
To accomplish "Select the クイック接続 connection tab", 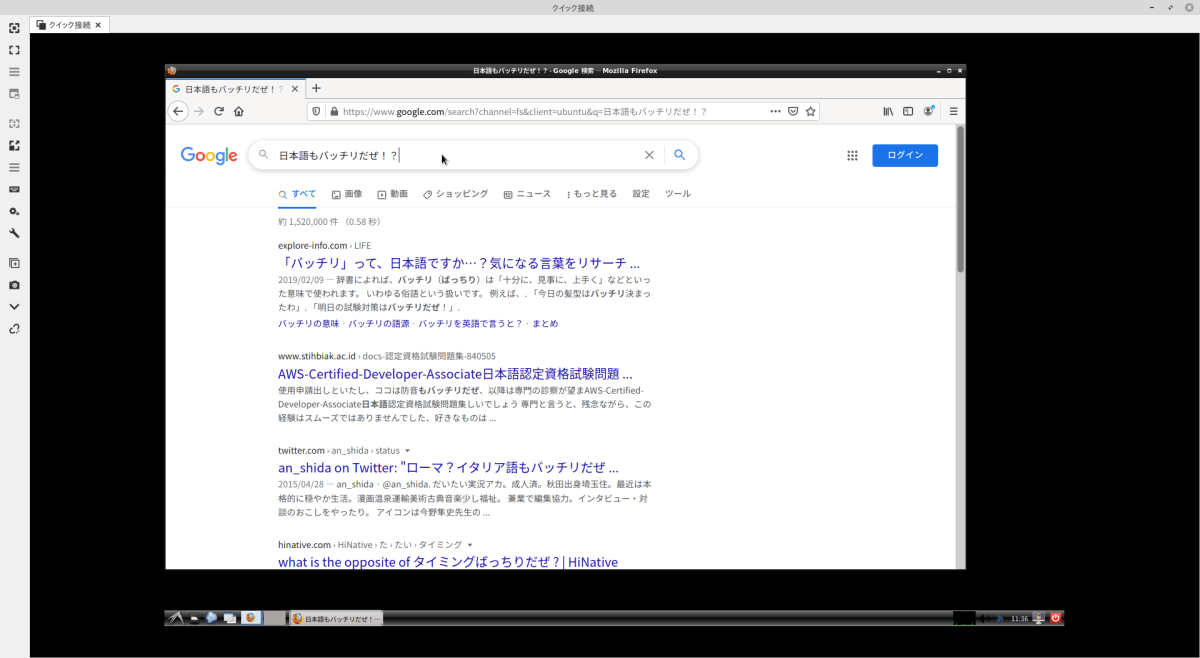I will (69, 24).
